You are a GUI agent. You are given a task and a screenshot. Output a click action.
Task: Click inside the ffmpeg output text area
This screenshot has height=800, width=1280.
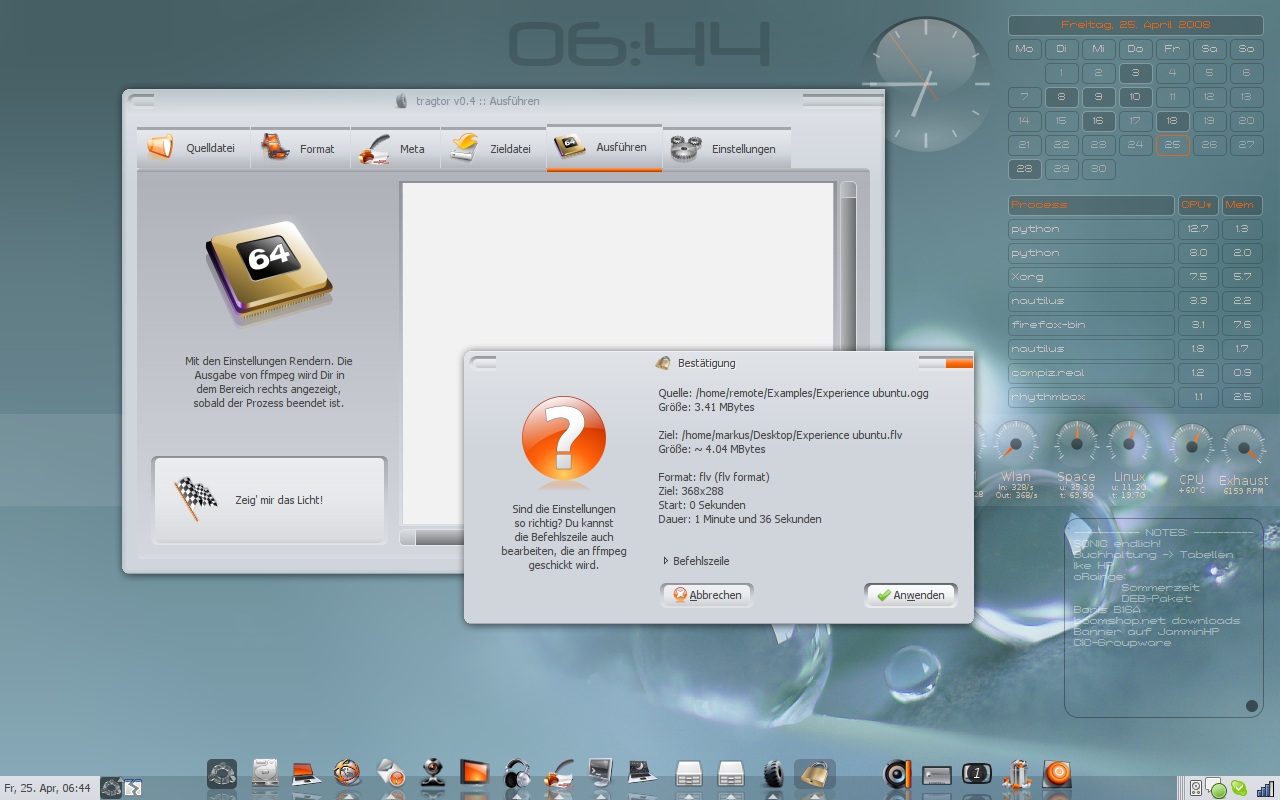click(x=617, y=265)
